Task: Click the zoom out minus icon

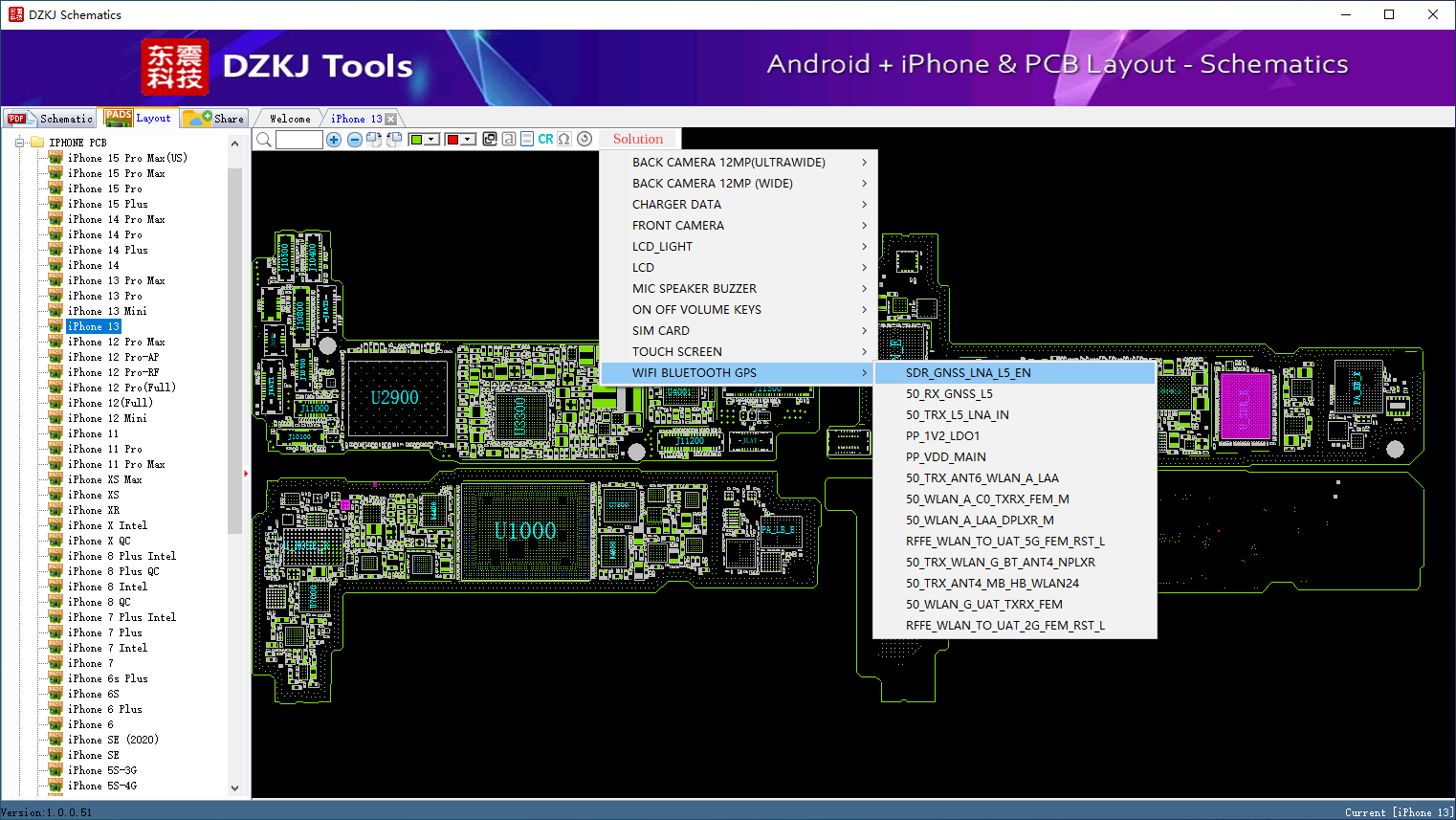Action: (x=354, y=140)
